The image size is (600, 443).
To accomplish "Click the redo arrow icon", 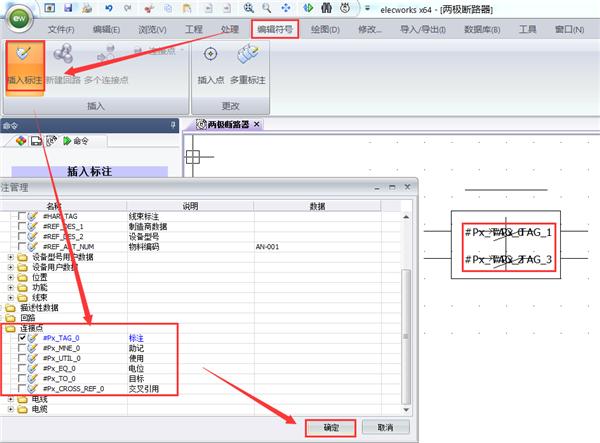I will click(x=127, y=8).
